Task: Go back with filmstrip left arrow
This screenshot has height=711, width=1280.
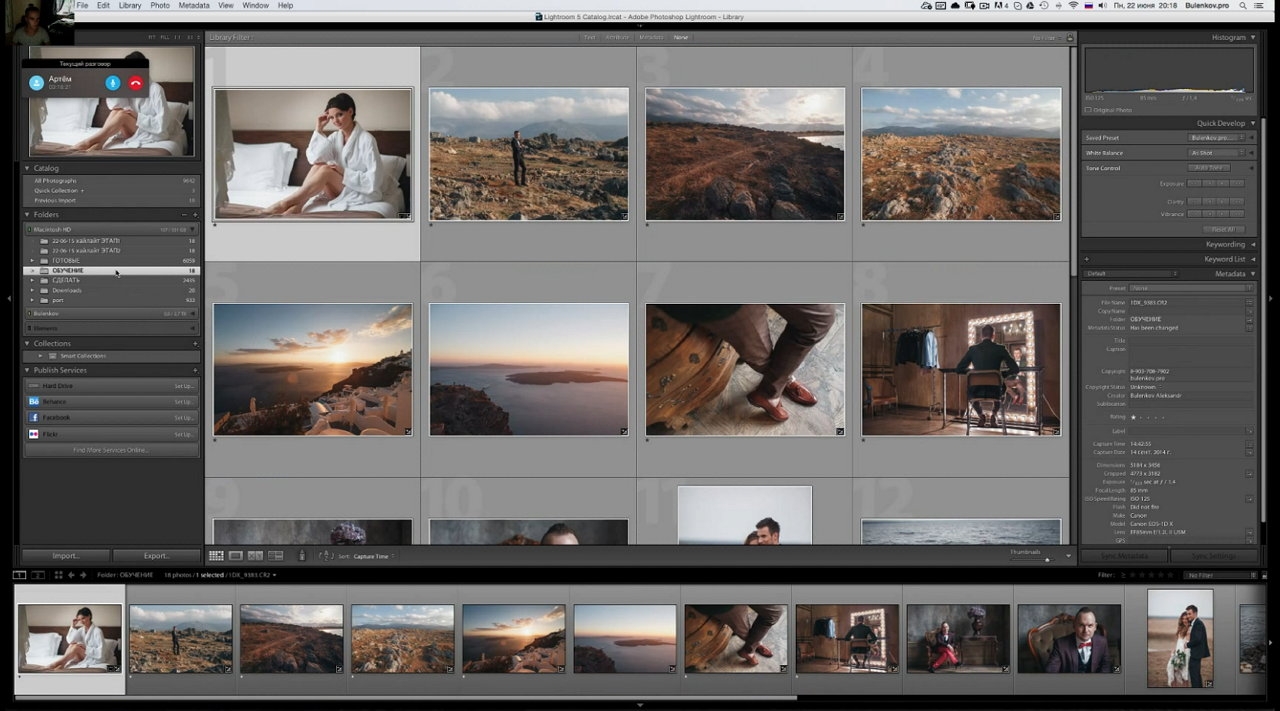Action: [71, 575]
